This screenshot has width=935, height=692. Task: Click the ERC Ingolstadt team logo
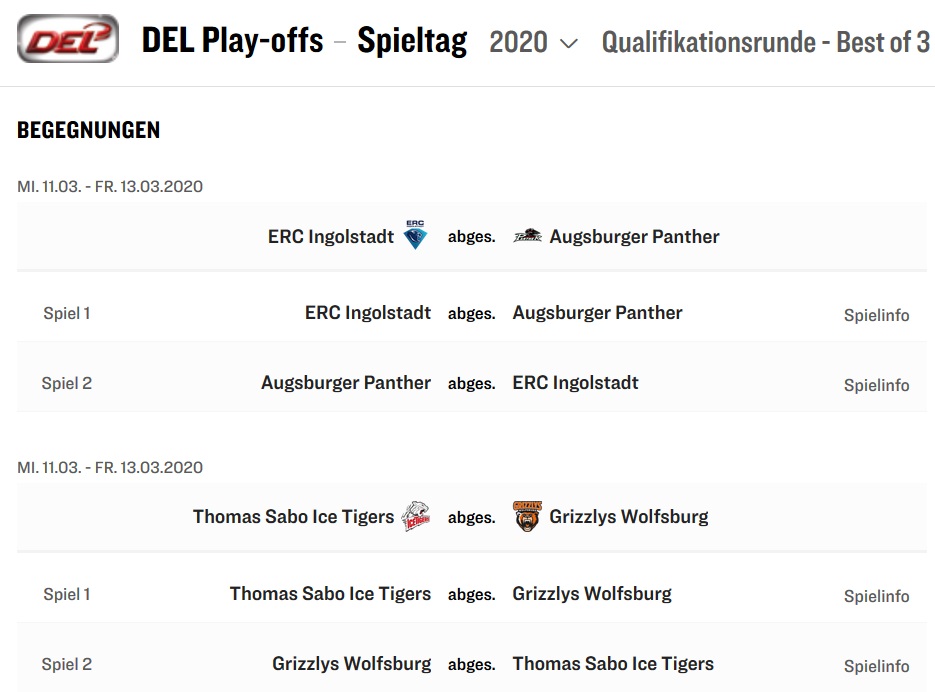point(415,234)
